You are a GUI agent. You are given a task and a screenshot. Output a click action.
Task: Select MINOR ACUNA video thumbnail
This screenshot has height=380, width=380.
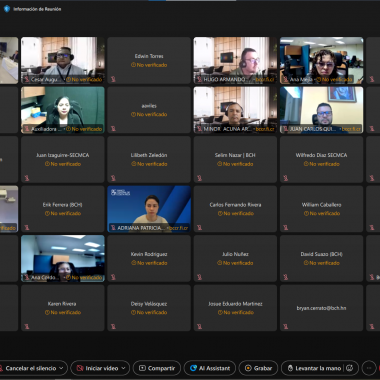pos(235,110)
